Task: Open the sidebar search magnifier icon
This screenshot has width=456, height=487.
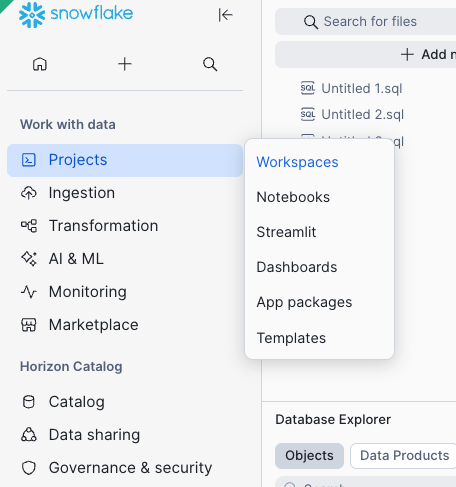Action: click(x=210, y=64)
